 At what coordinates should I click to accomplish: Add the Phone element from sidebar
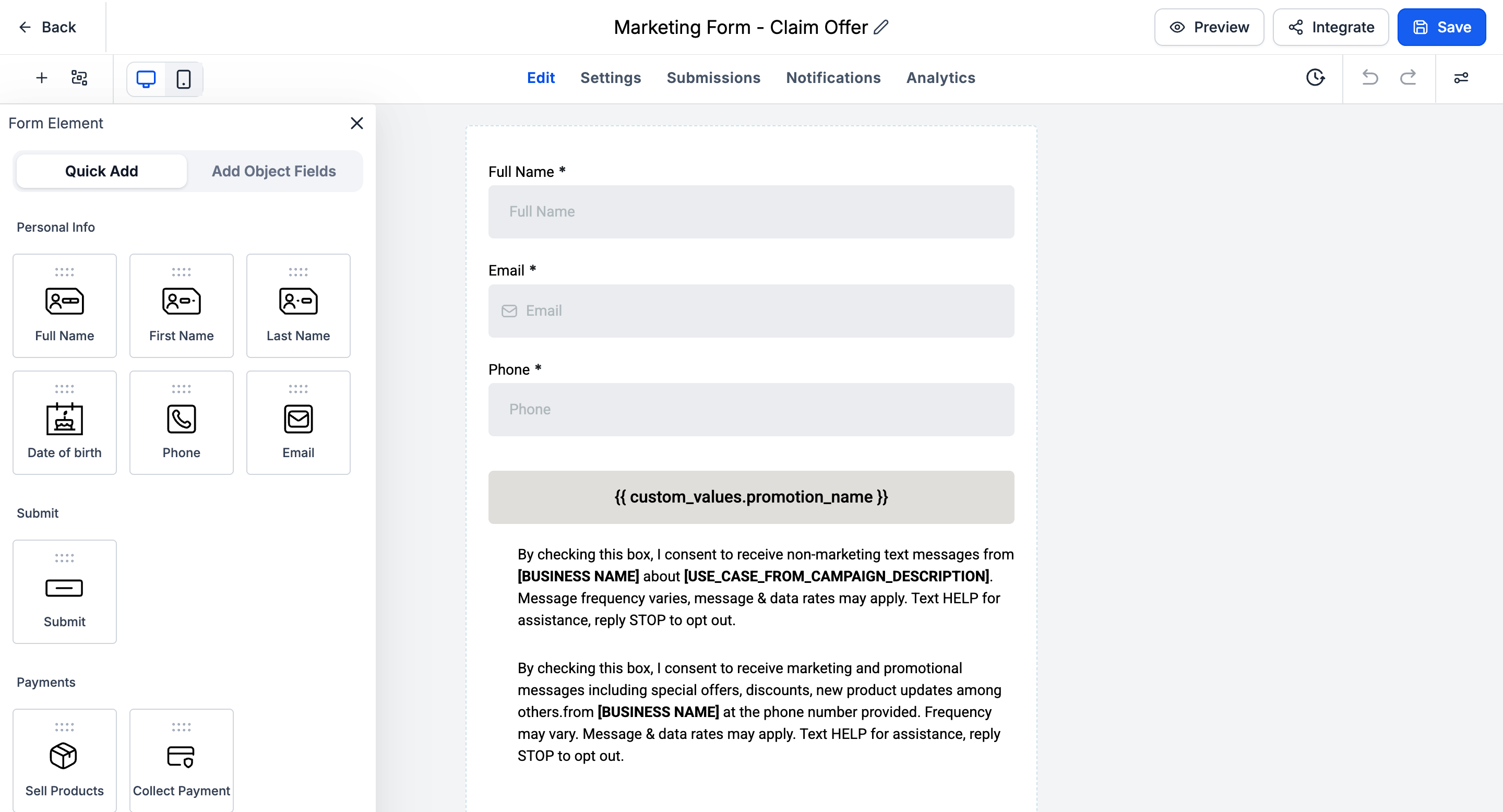tap(182, 422)
